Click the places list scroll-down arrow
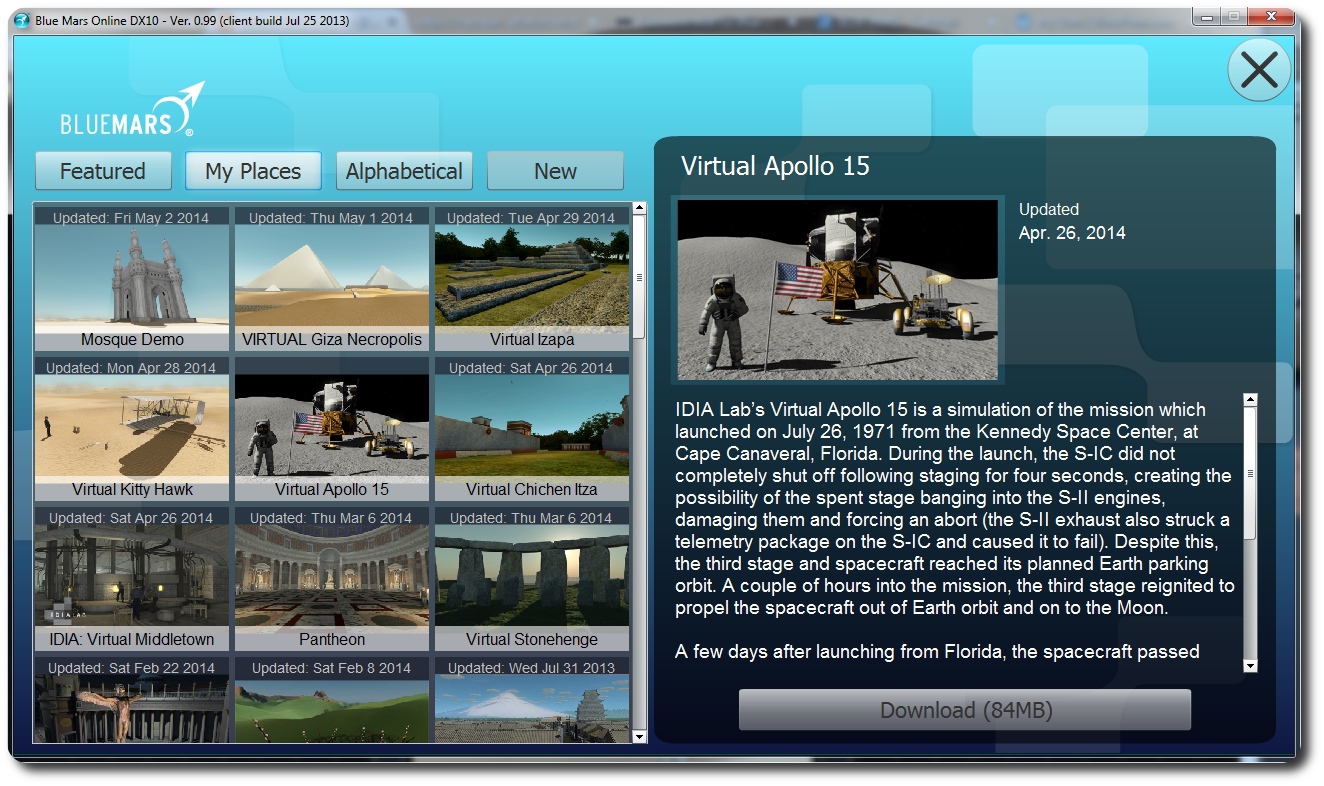The width and height of the screenshot is (1324, 786). (640, 736)
